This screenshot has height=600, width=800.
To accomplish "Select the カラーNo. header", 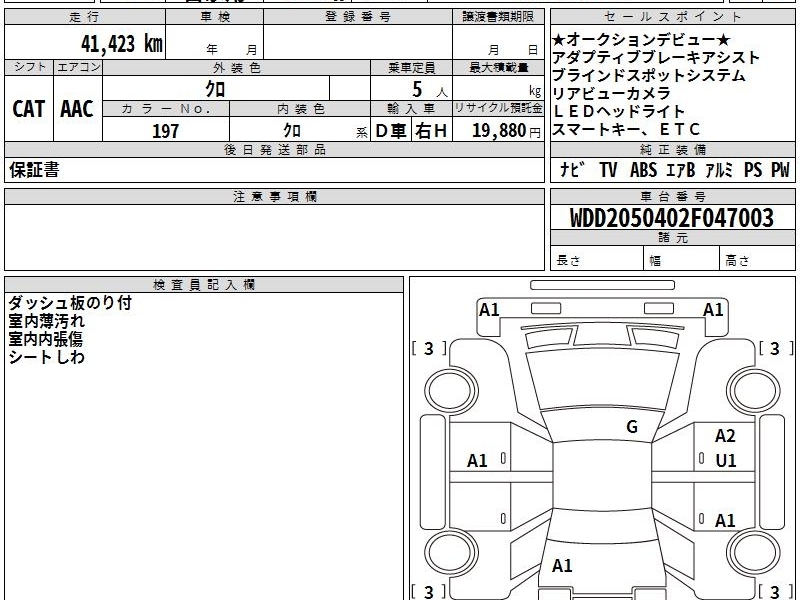I will click(x=166, y=109).
